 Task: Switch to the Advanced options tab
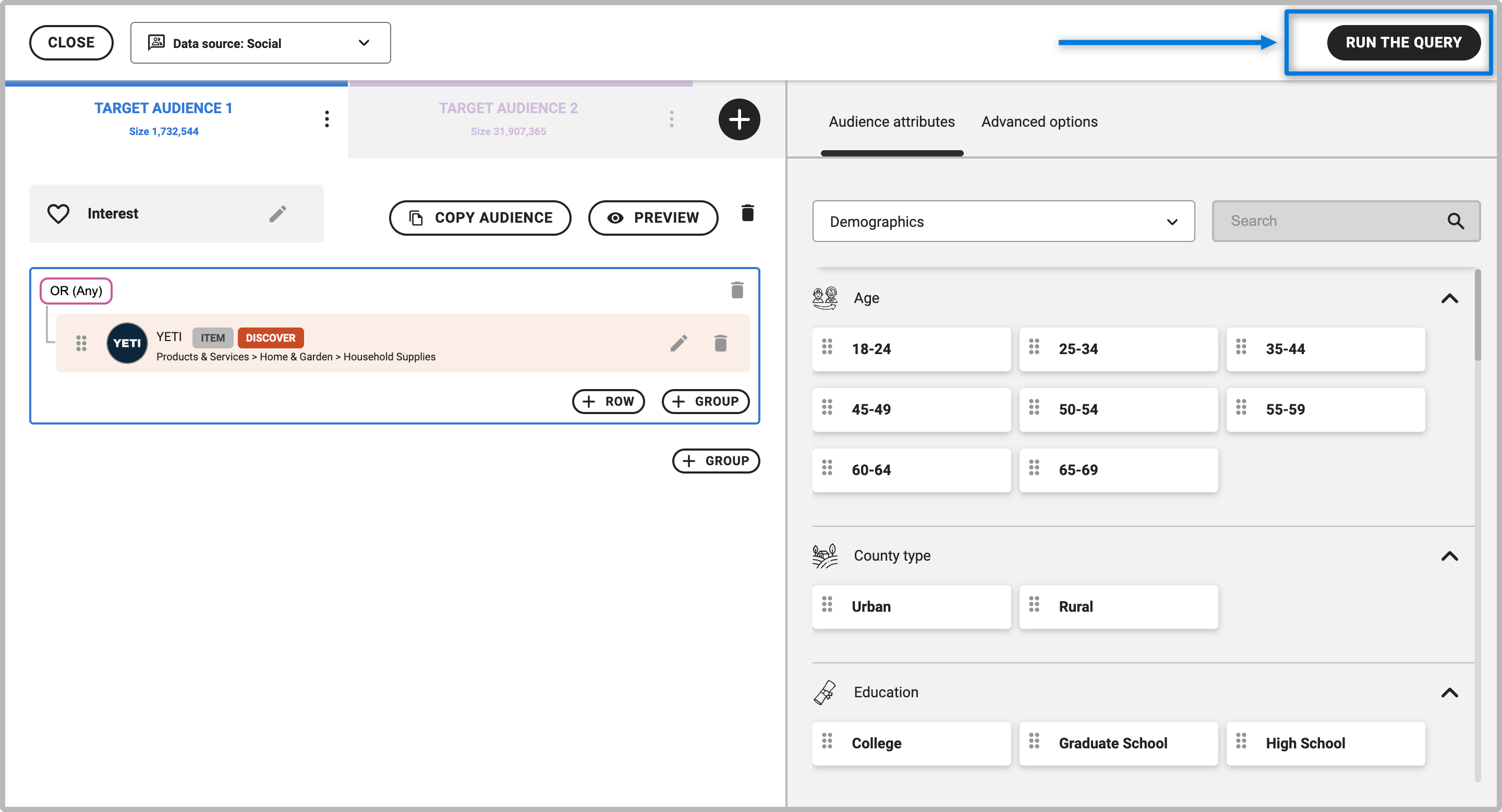coord(1039,122)
